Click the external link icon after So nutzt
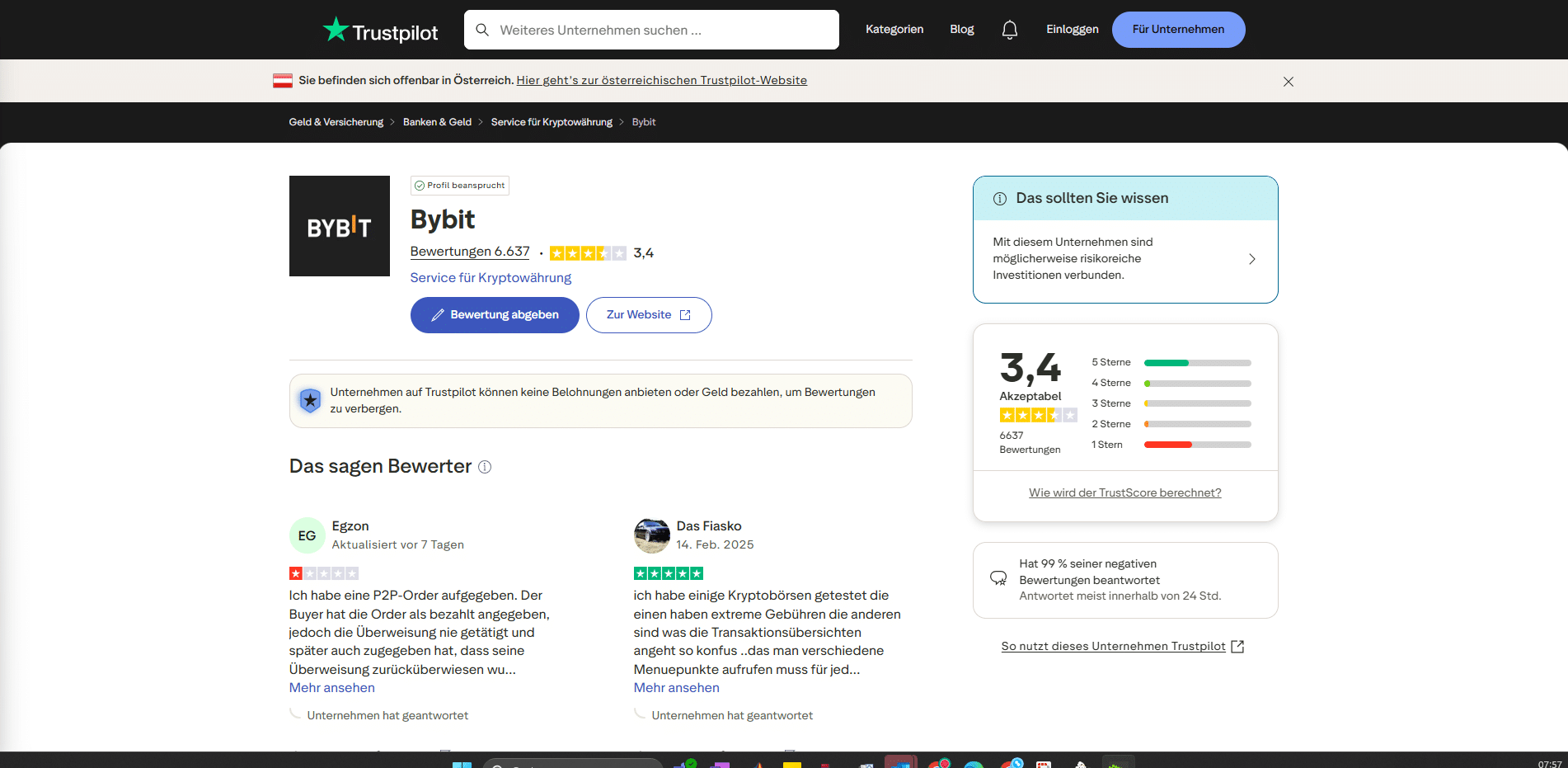Image resolution: width=1568 pixels, height=768 pixels. [1237, 647]
